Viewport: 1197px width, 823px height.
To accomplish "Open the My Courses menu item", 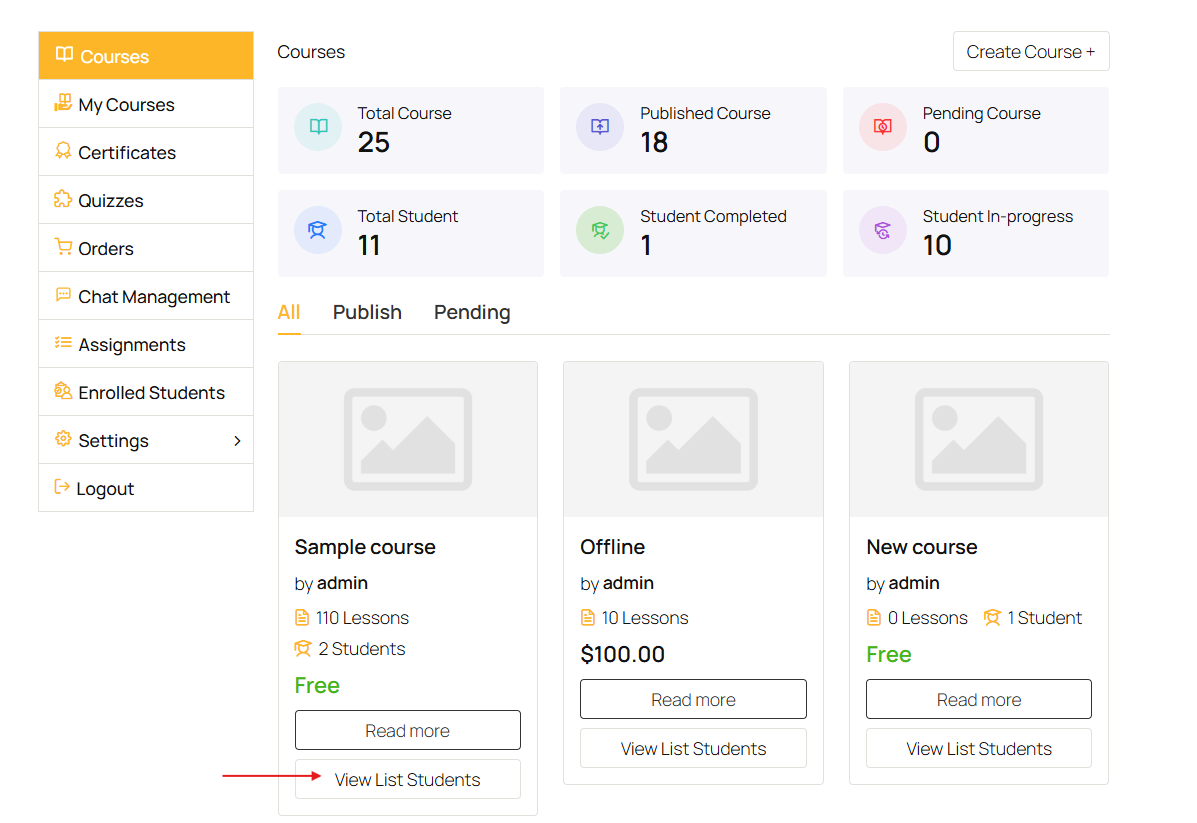I will [126, 103].
